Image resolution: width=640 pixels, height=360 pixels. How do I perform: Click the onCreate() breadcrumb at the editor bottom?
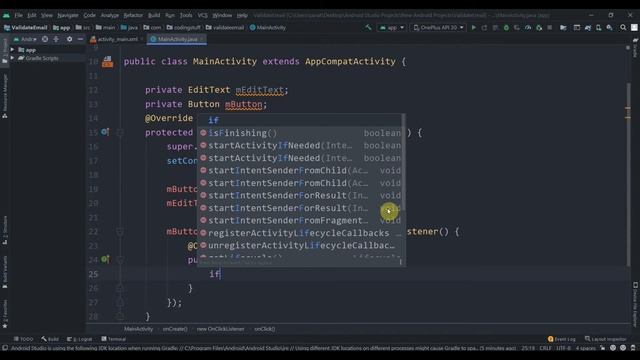point(175,329)
